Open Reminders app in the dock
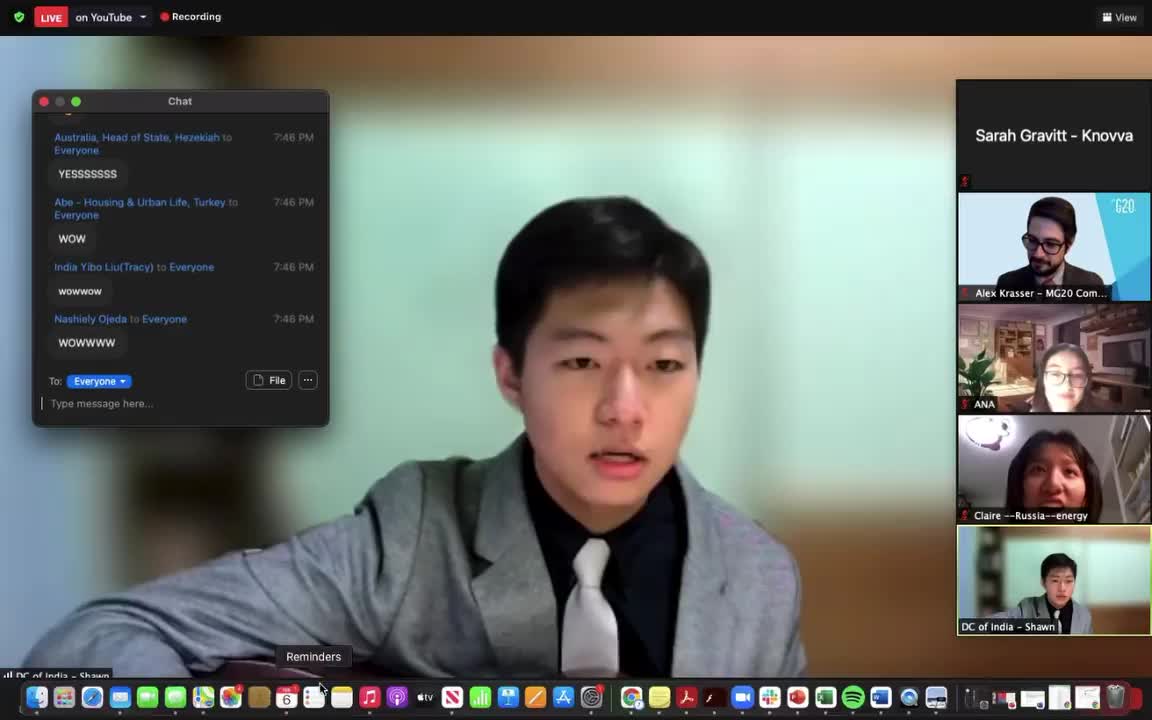The width and height of the screenshot is (1152, 720). tap(314, 697)
